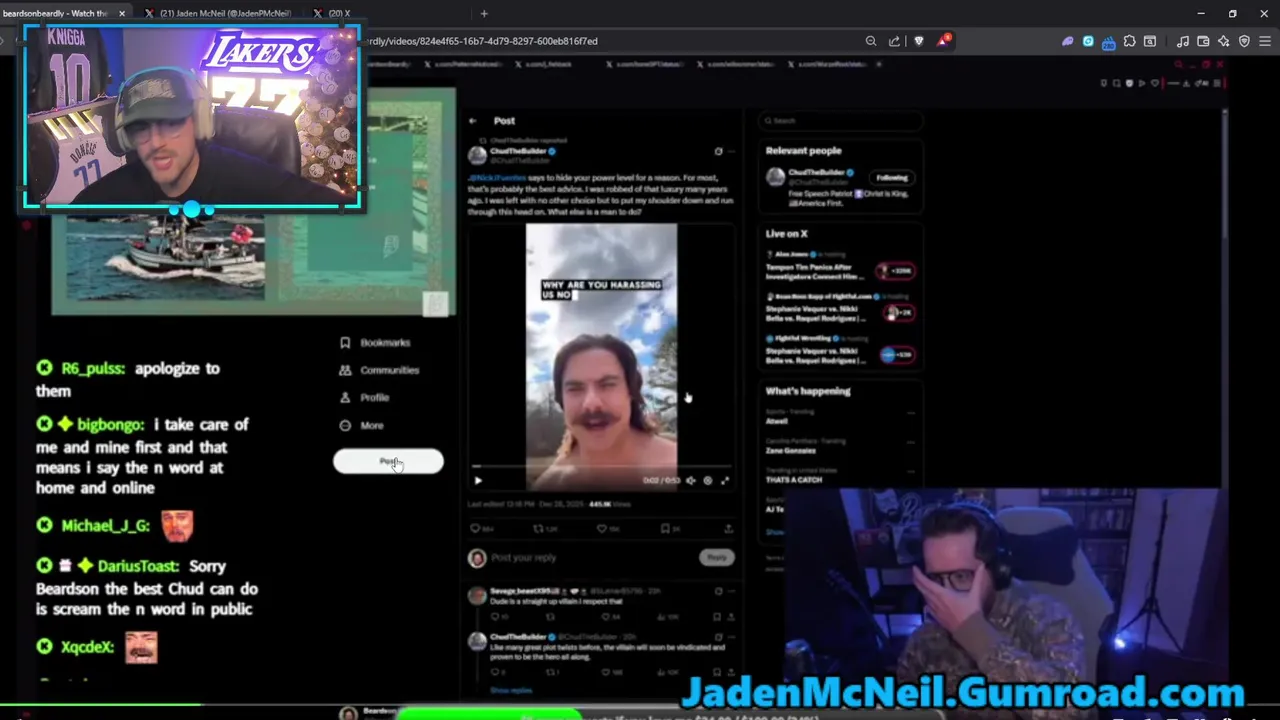
Task: Click the cyan slider on webcam frame
Action: (x=191, y=209)
